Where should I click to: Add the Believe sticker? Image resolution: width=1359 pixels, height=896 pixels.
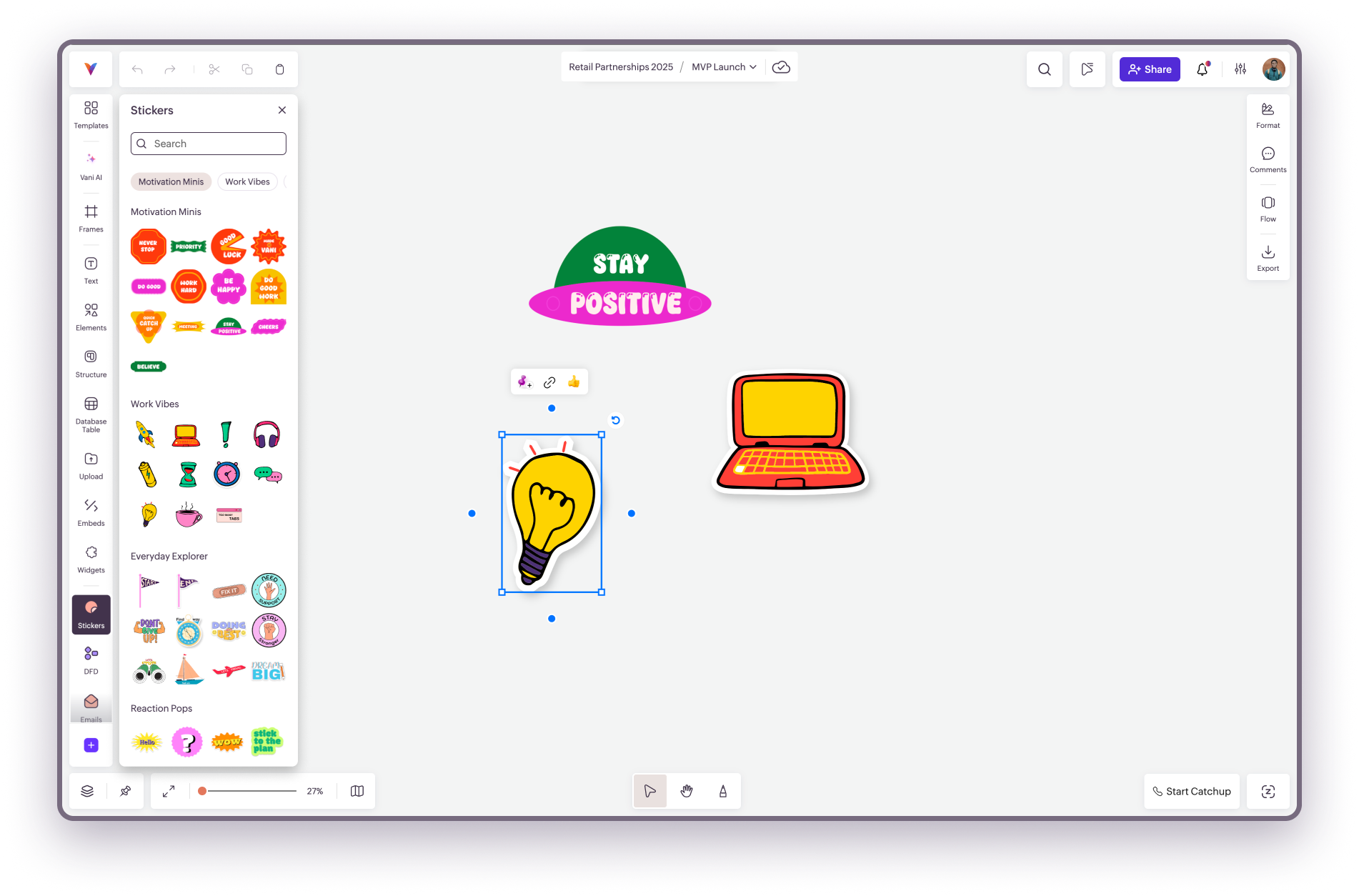click(x=149, y=367)
